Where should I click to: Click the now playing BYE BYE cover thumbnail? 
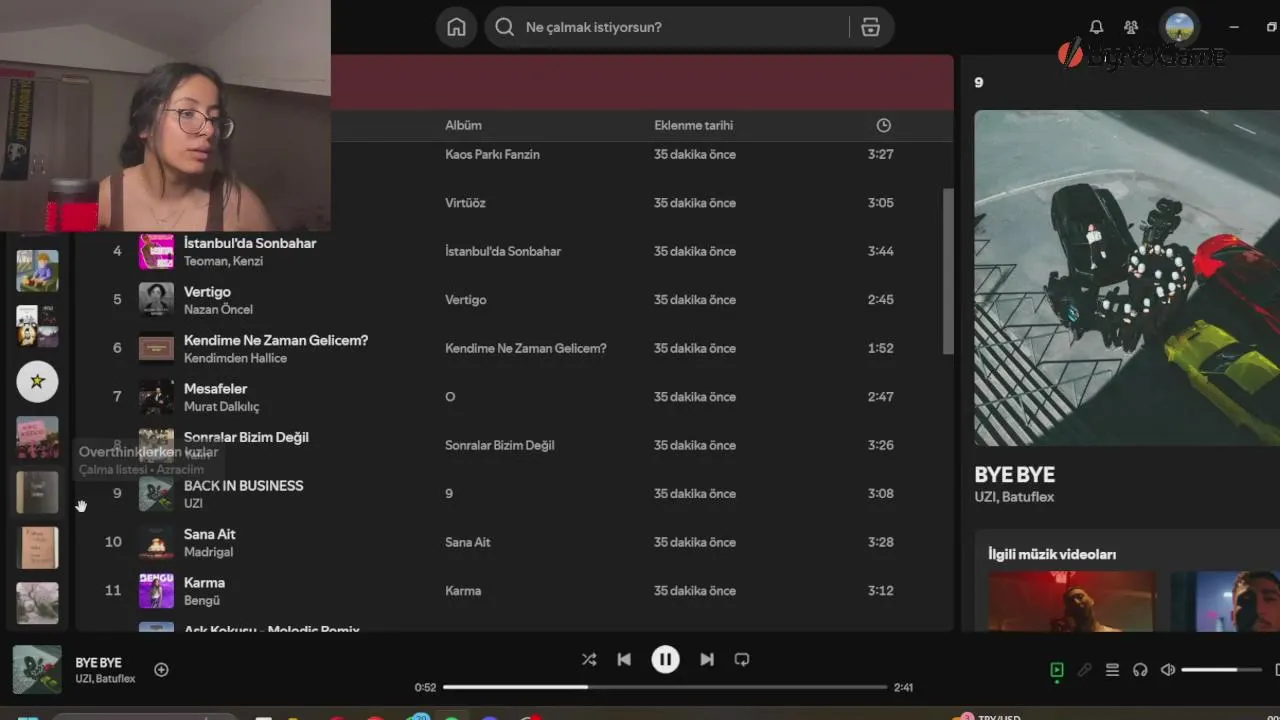coord(37,670)
